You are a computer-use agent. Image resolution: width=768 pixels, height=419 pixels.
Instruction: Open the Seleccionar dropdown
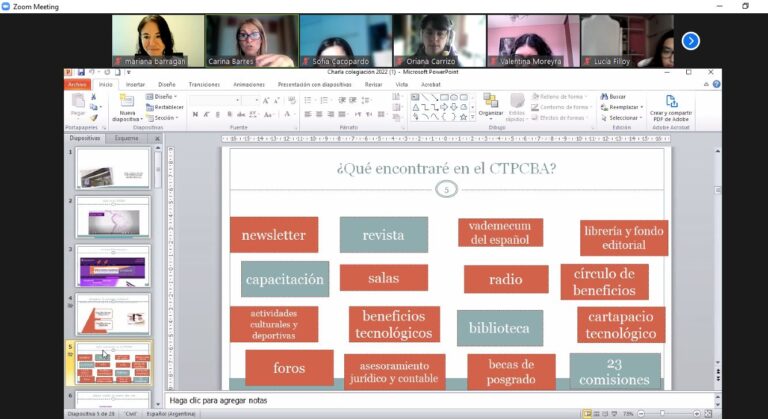pos(621,118)
